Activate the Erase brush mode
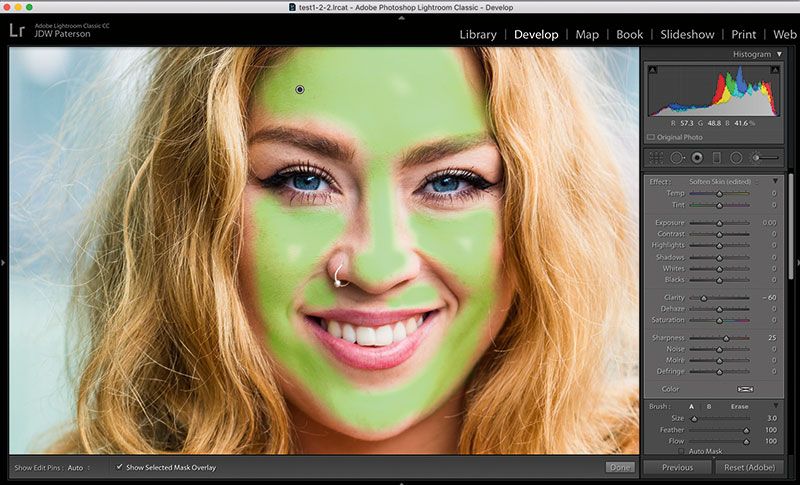 click(739, 406)
